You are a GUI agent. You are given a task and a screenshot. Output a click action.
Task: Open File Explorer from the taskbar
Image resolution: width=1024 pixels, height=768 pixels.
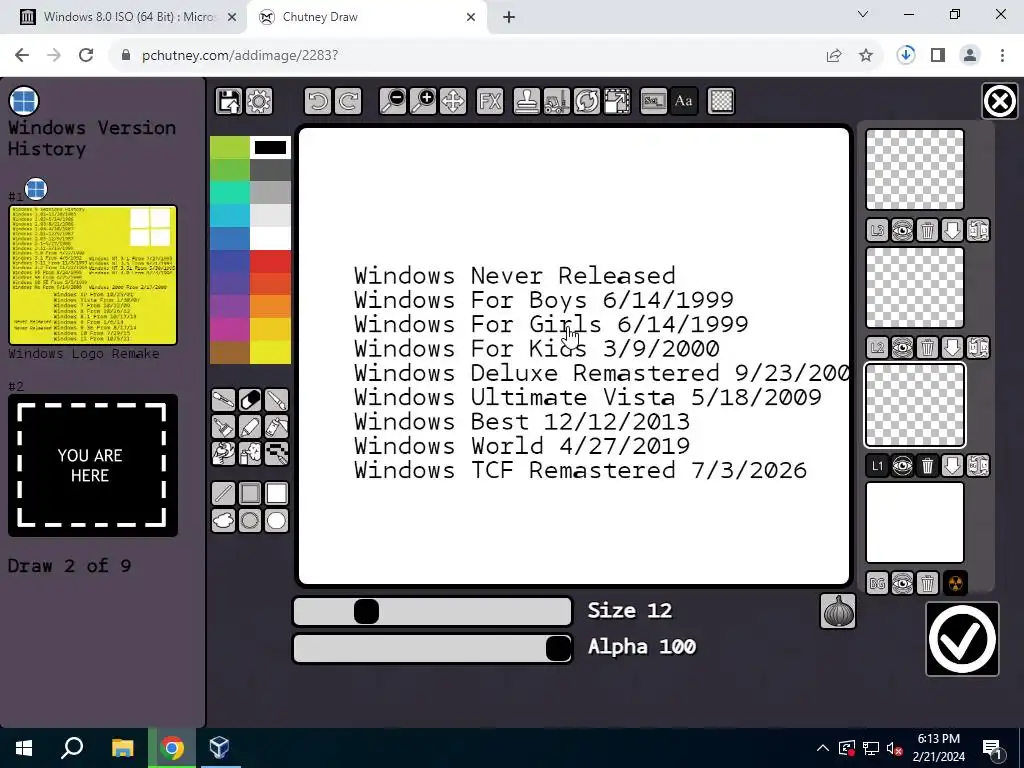(x=122, y=748)
